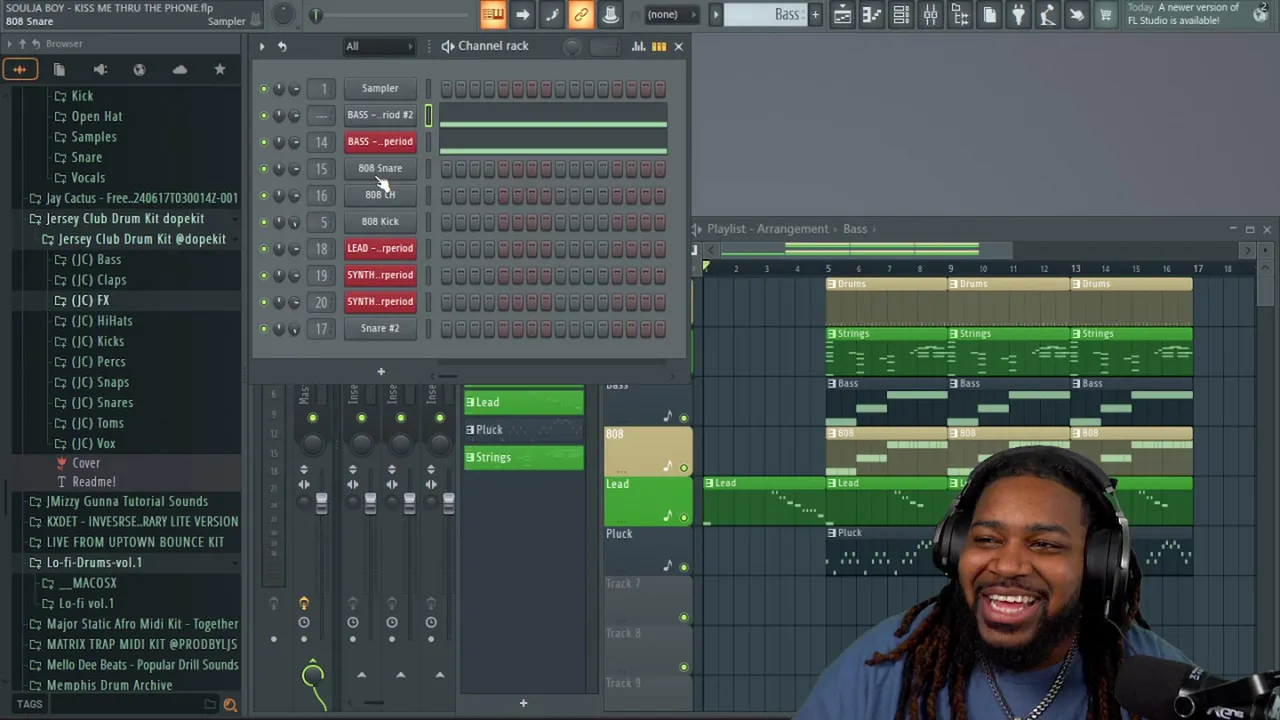Screen dimensions: 1280x720
Task: Click the plug-shaped plugin icon in toolbar
Action: pos(1018,14)
